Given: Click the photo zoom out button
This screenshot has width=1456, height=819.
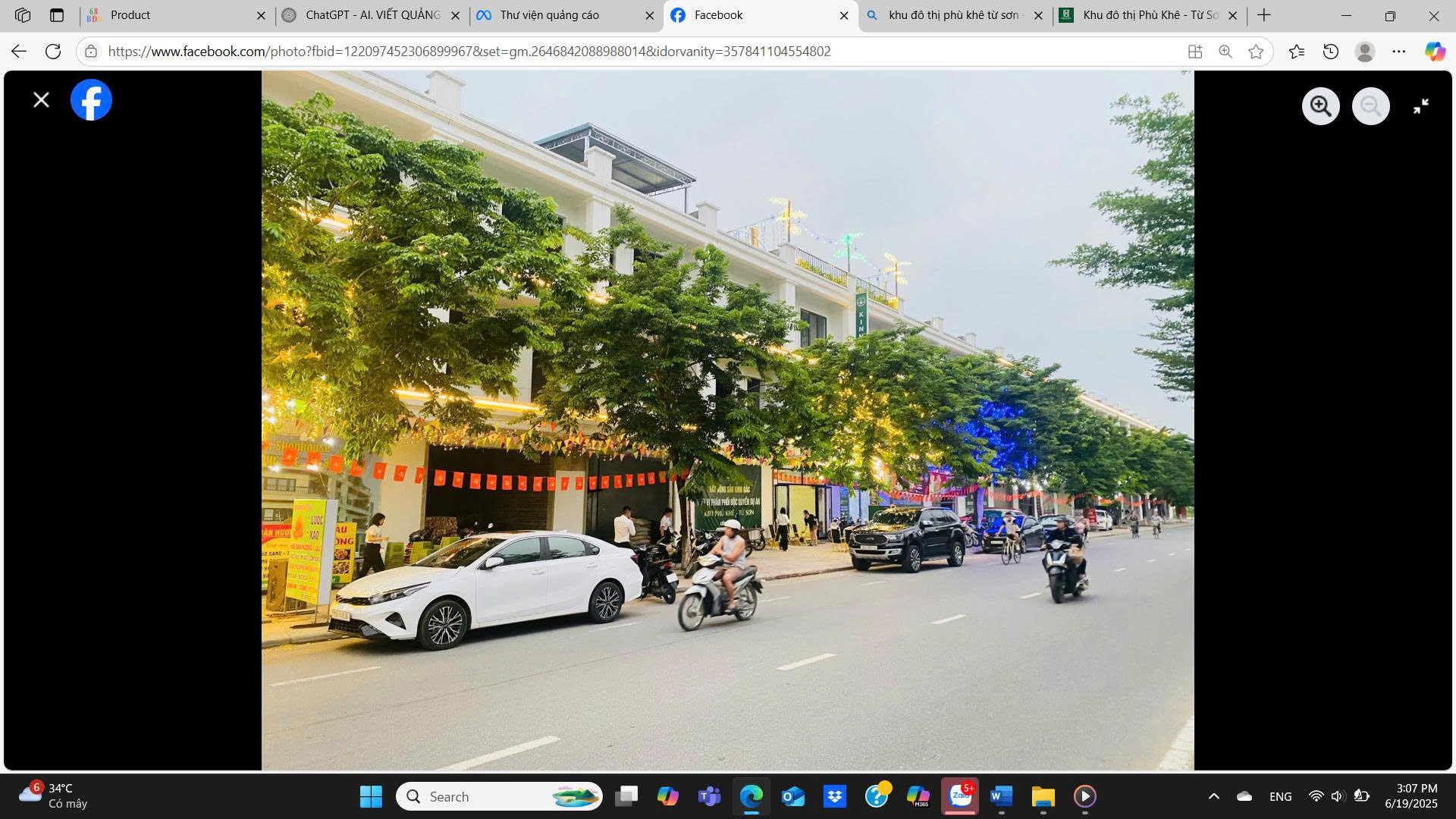Looking at the screenshot, I should click(x=1370, y=106).
